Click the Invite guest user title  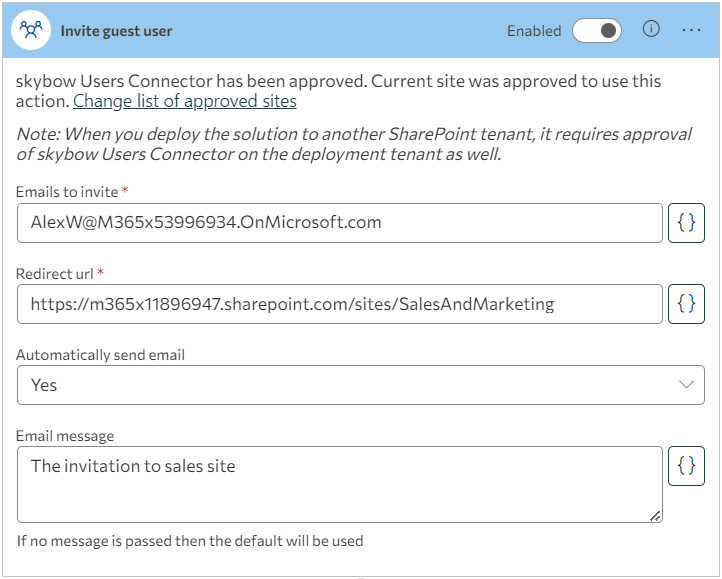(x=116, y=31)
